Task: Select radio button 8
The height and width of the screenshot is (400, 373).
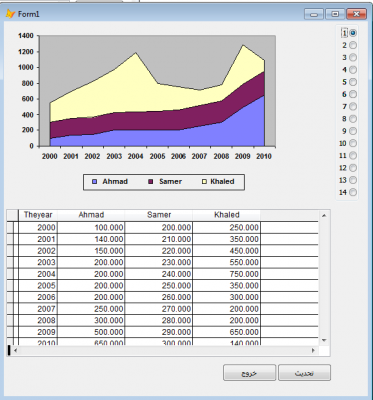Action: [353, 119]
